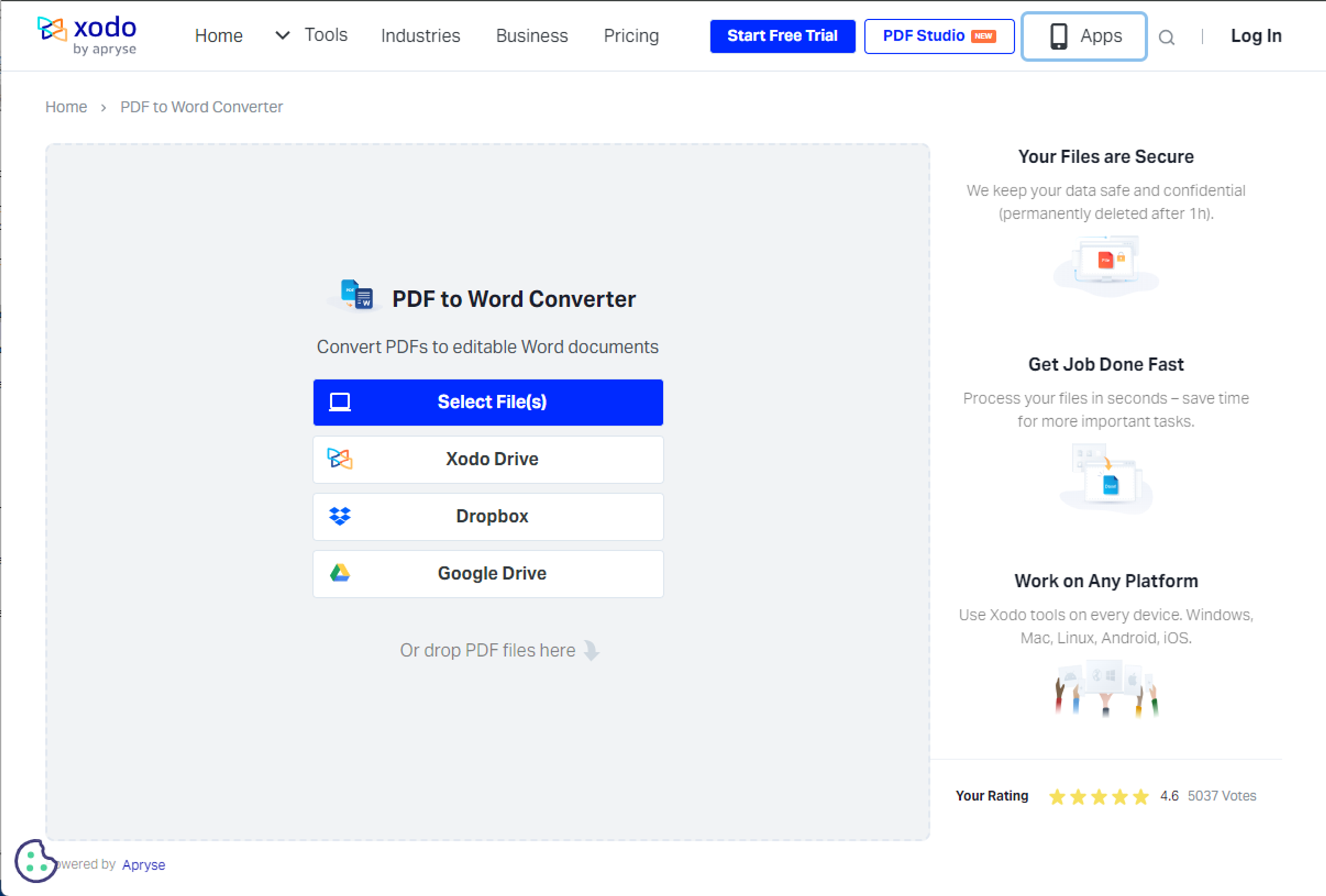Click PDF to Word Converter breadcrumb
Image resolution: width=1326 pixels, height=896 pixels.
[201, 107]
